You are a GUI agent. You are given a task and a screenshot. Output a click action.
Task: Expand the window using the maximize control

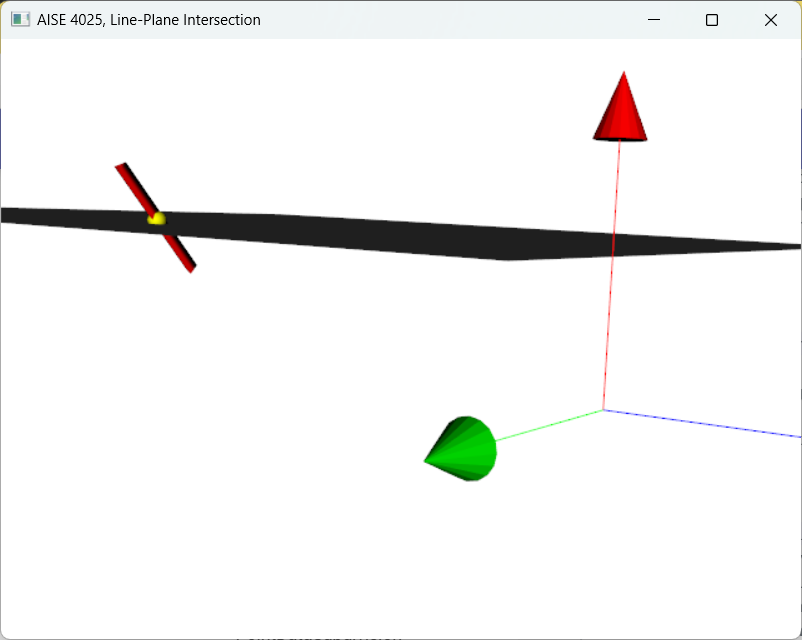[x=711, y=19]
